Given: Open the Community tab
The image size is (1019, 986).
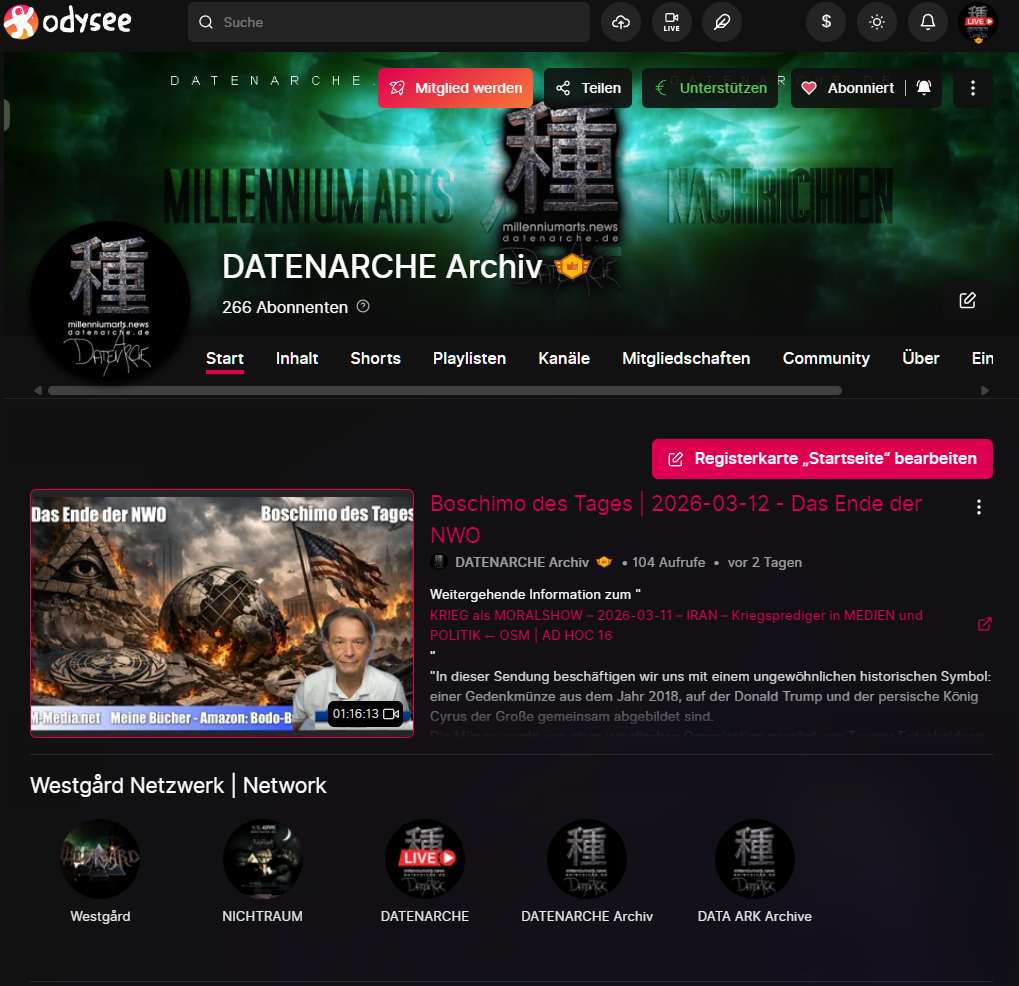Looking at the screenshot, I should click(x=826, y=358).
